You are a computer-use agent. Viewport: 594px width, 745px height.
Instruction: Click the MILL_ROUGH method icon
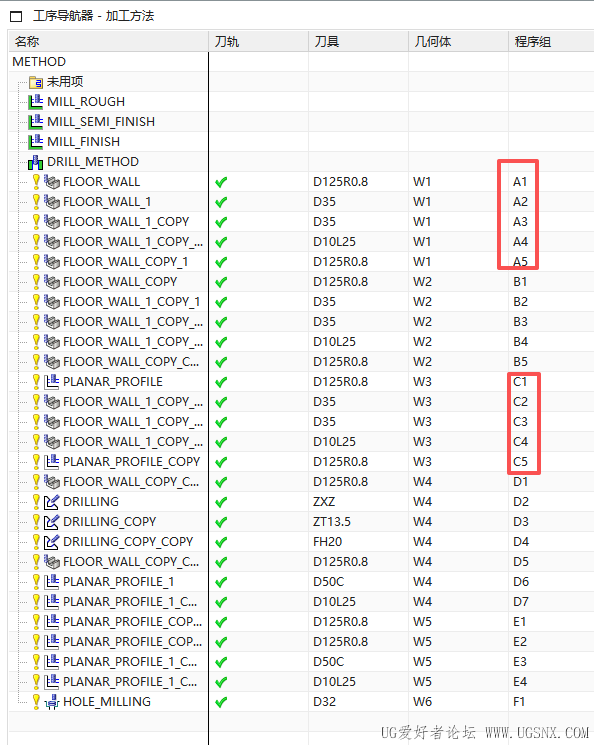(x=36, y=102)
